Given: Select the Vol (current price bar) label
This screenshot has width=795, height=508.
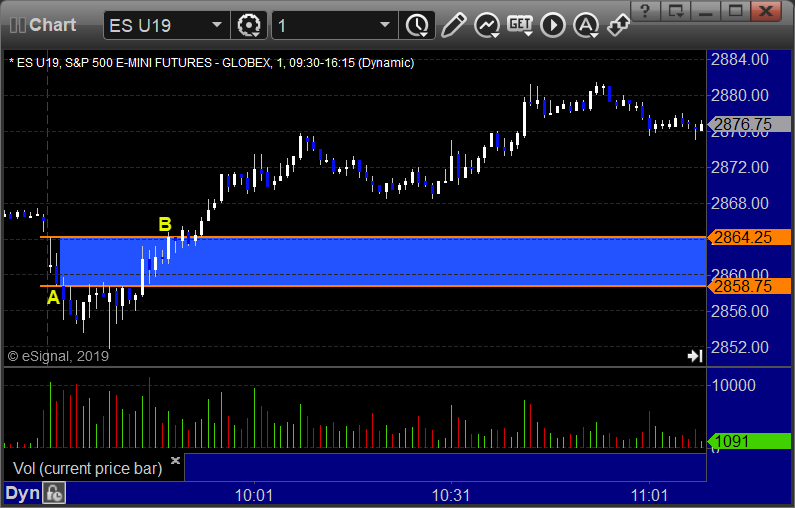Looking at the screenshot, I should (87, 468).
